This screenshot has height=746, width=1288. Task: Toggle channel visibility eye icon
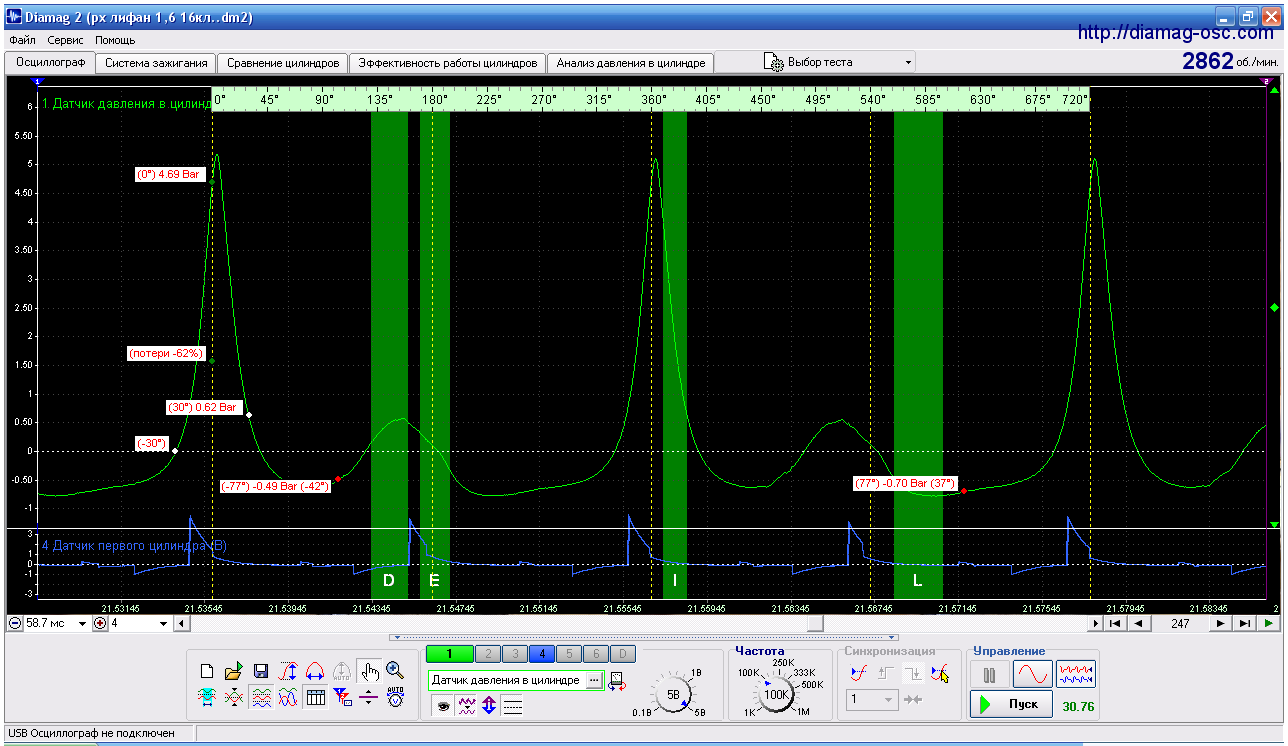point(443,706)
